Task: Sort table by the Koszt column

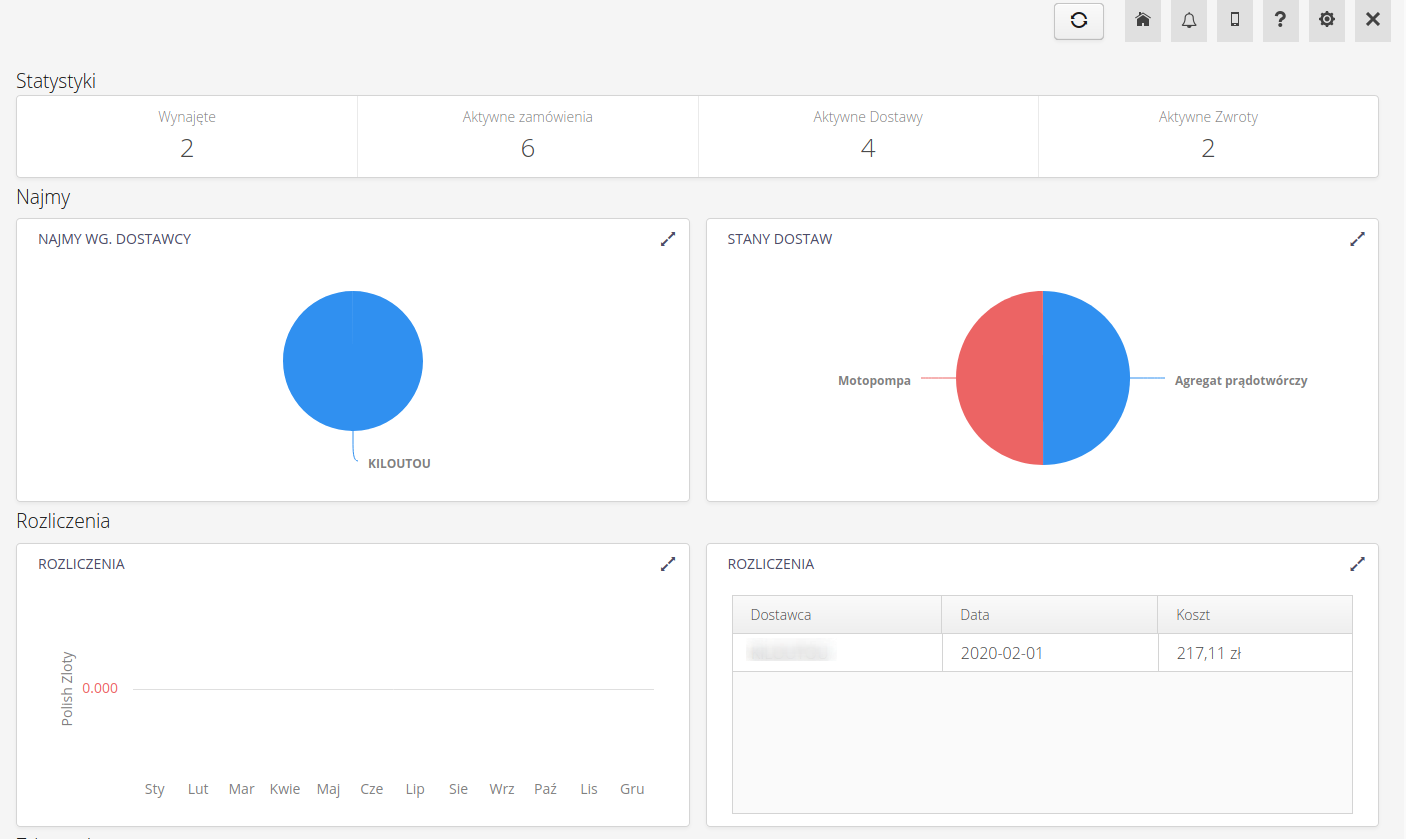Action: (x=1193, y=614)
